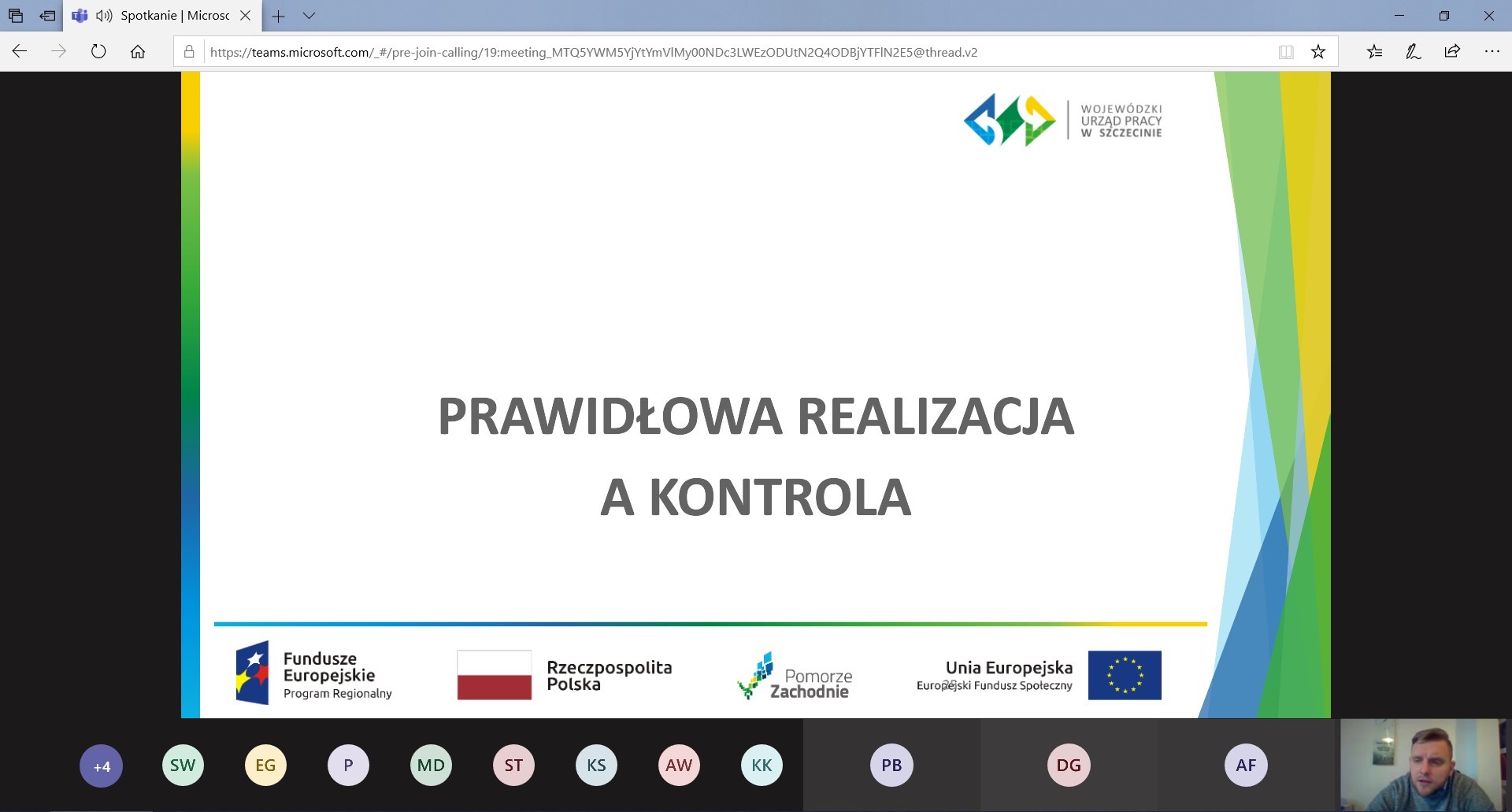Select participant tile DG

[x=1069, y=765]
